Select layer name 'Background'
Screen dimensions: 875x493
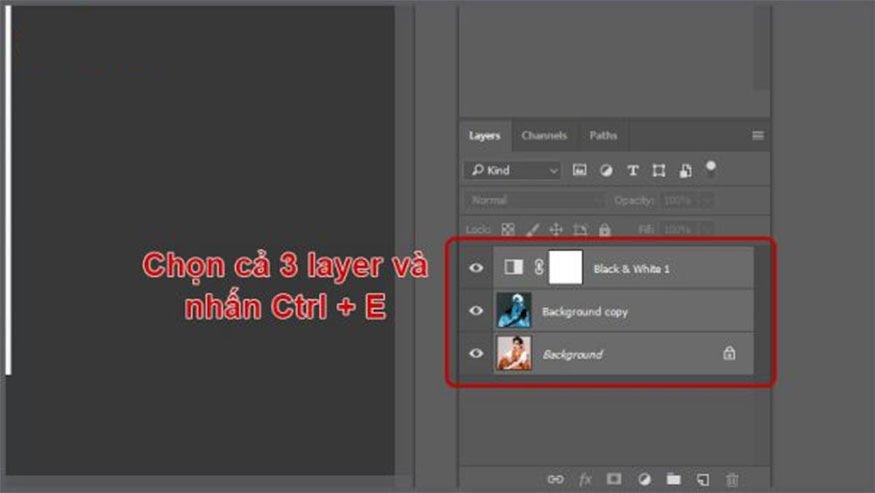[573, 355]
